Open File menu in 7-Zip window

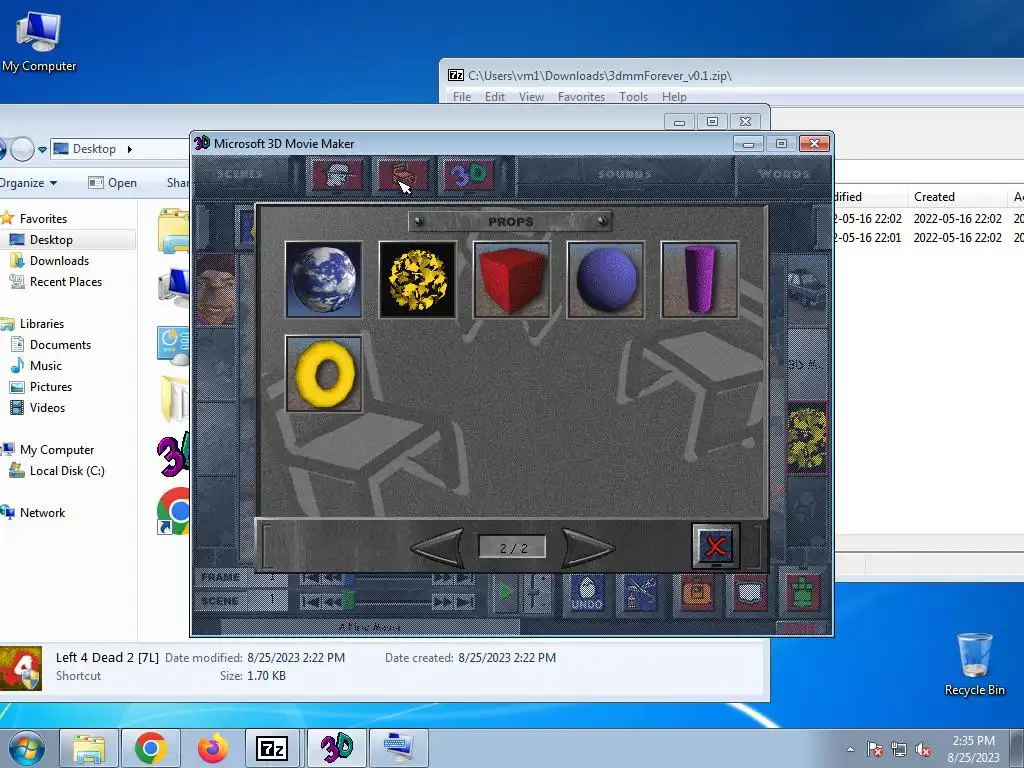pyautogui.click(x=462, y=97)
